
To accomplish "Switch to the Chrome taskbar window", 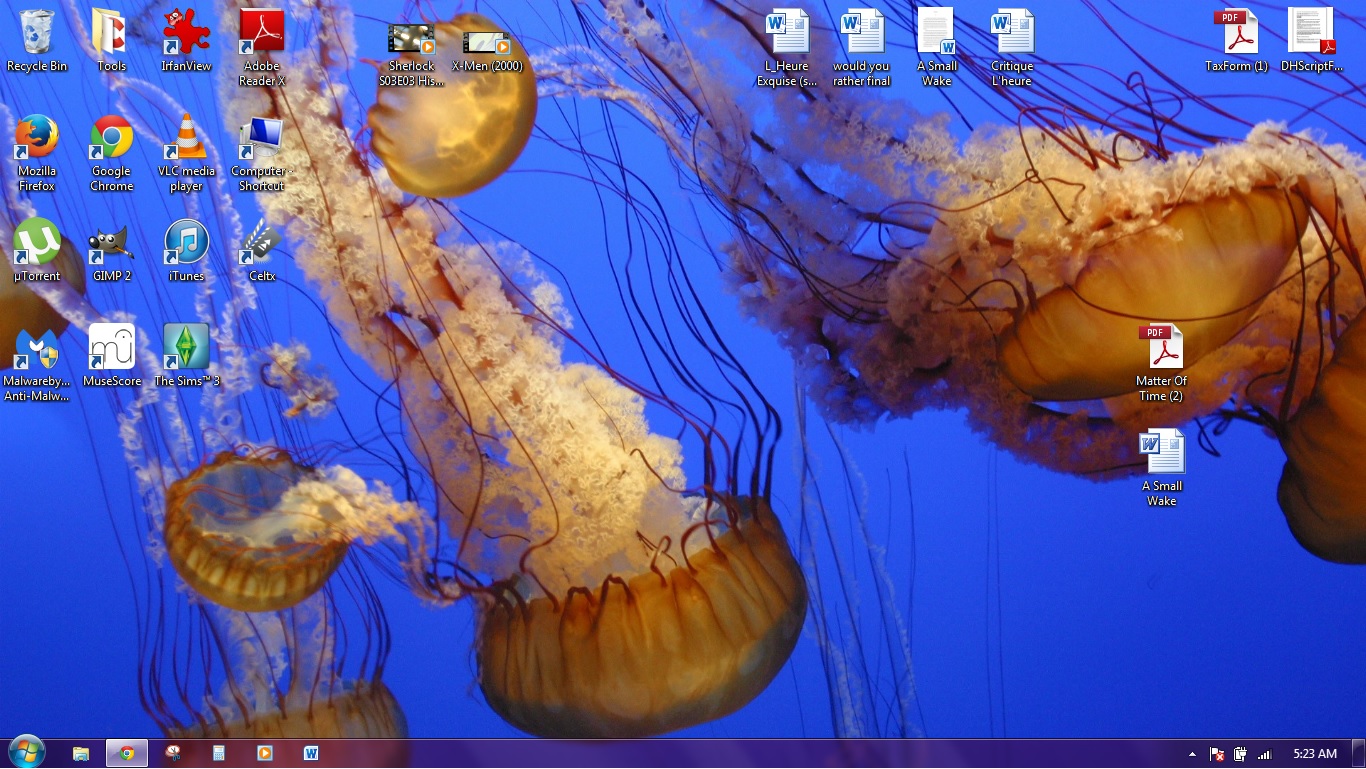I will pyautogui.click(x=127, y=753).
